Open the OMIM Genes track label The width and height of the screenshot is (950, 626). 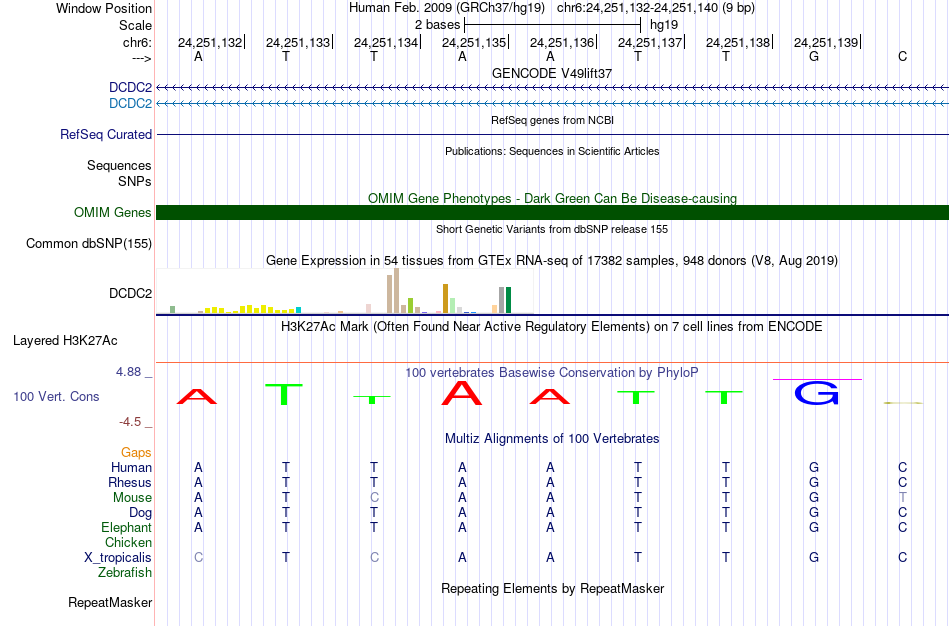coord(113,212)
